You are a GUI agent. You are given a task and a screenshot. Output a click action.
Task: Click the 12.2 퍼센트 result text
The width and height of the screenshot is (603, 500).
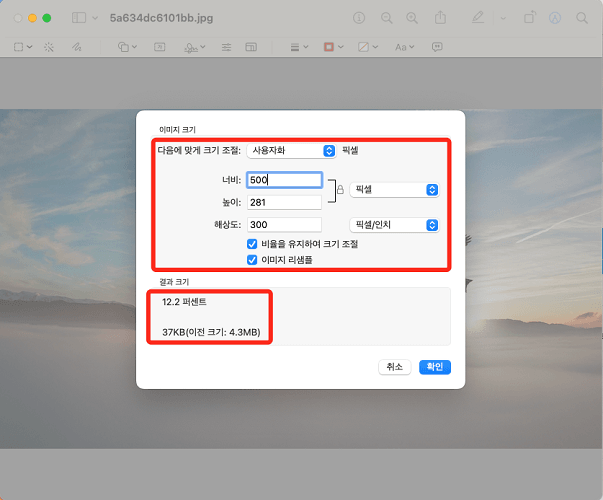[x=184, y=302]
